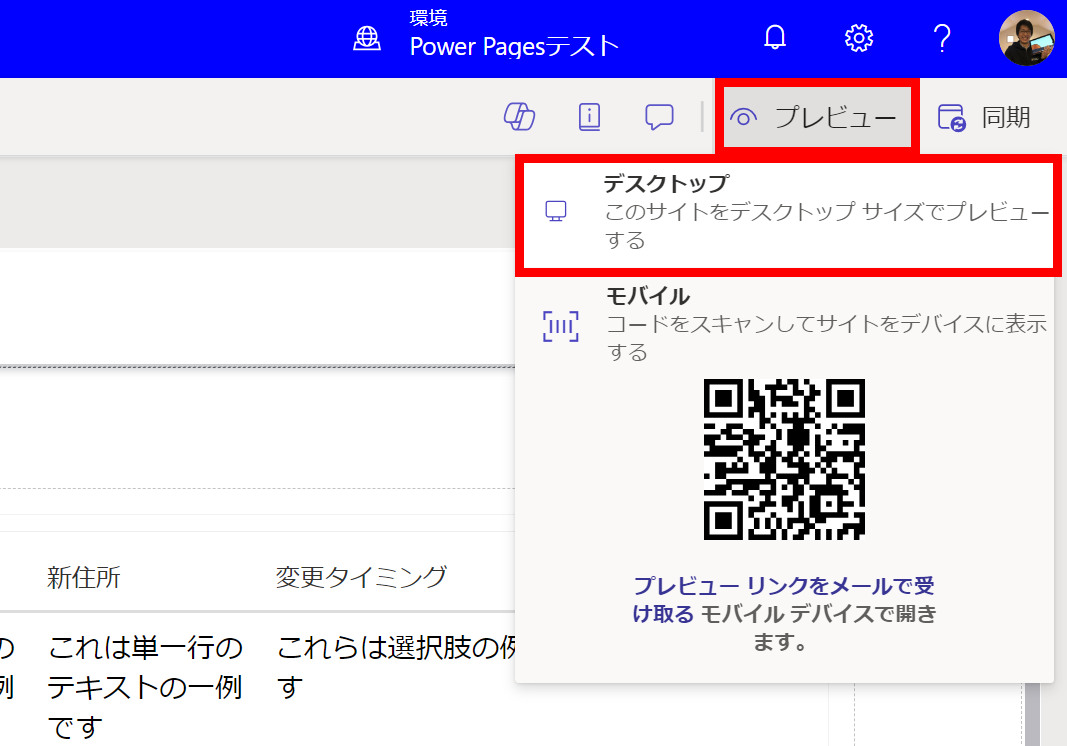Click cell これは単一行のテキストの一例です
The image size is (1067, 746).
(145, 687)
